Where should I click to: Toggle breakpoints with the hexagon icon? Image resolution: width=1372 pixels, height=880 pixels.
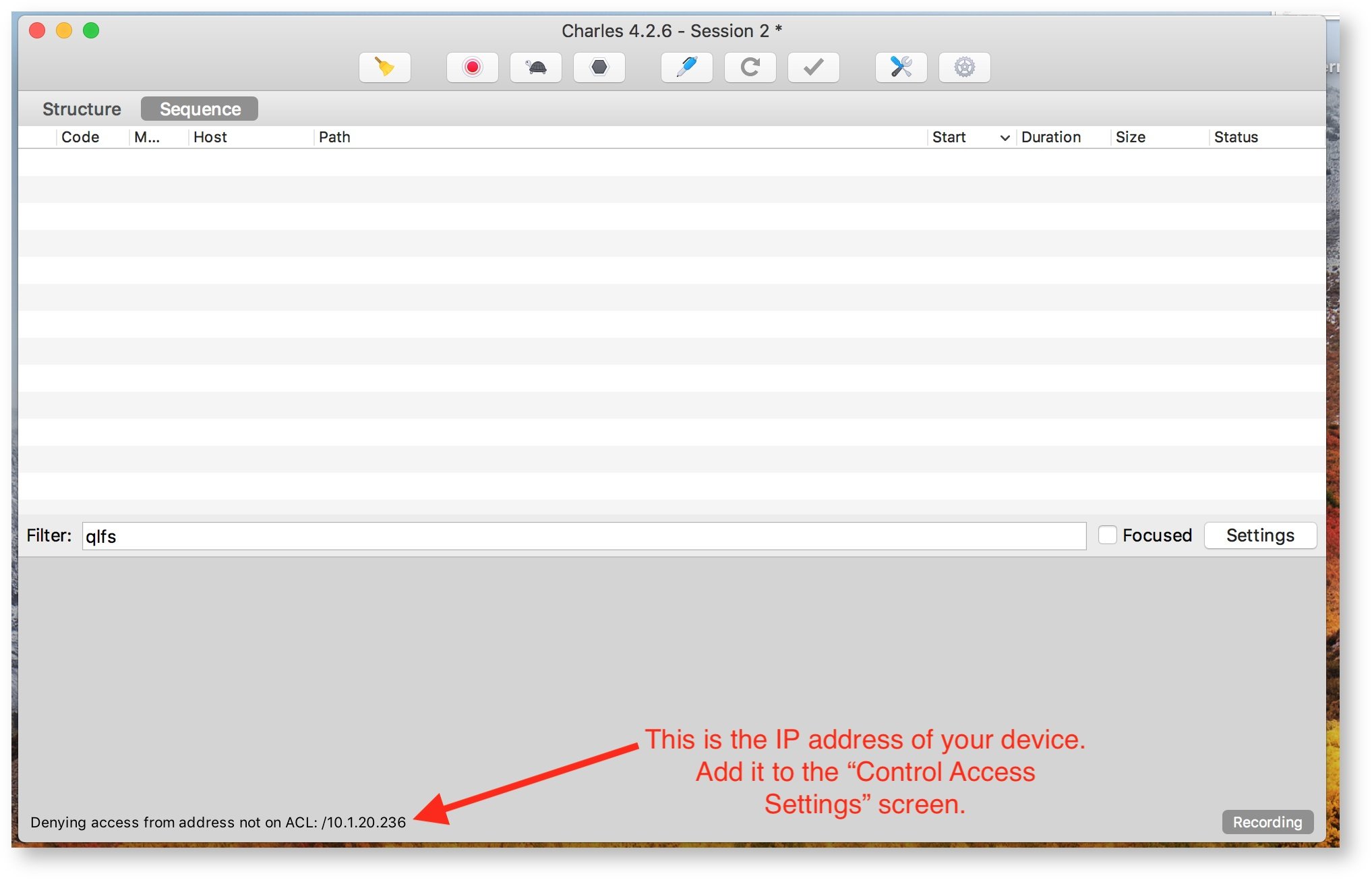click(599, 67)
